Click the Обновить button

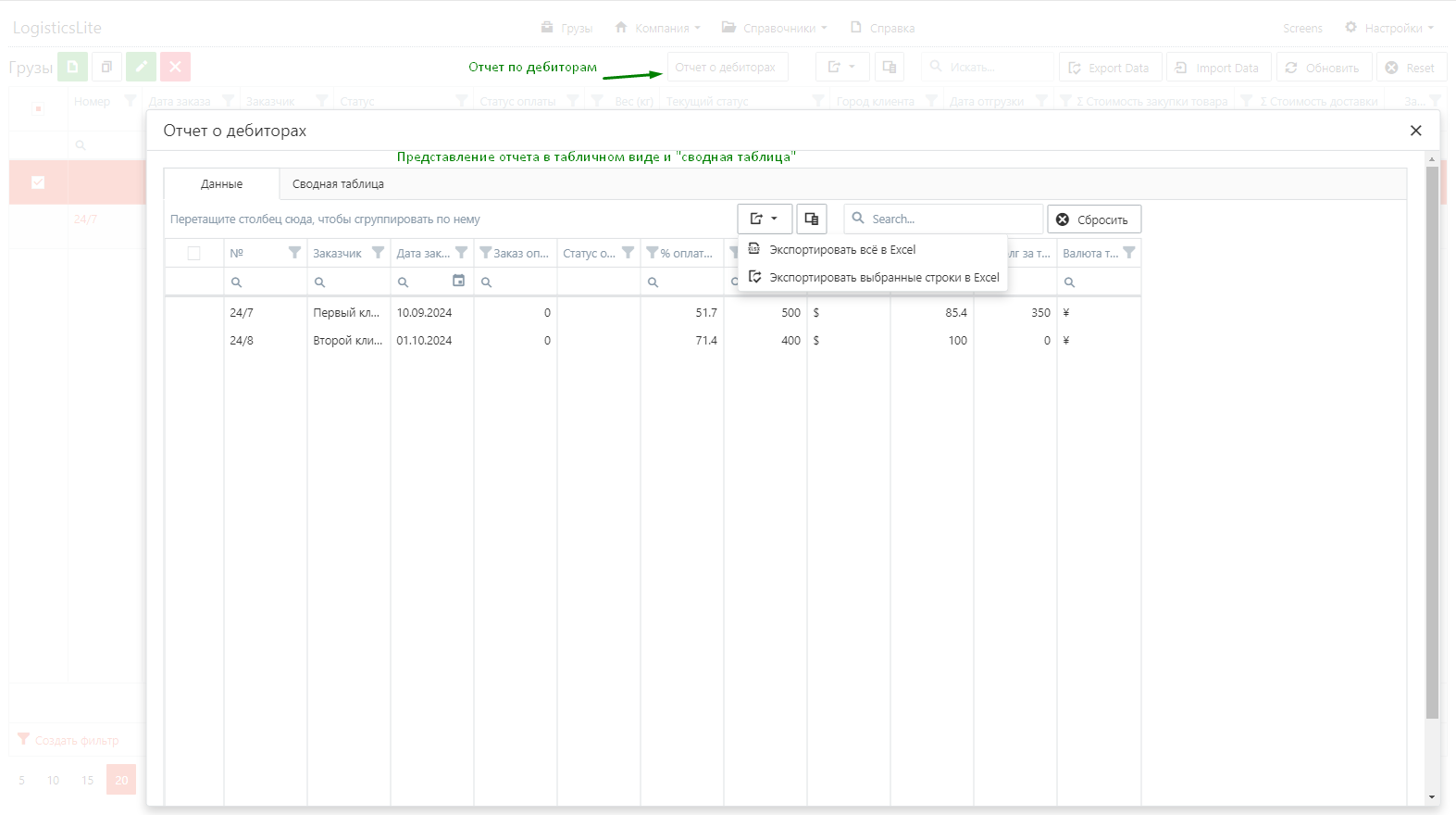click(x=1323, y=68)
